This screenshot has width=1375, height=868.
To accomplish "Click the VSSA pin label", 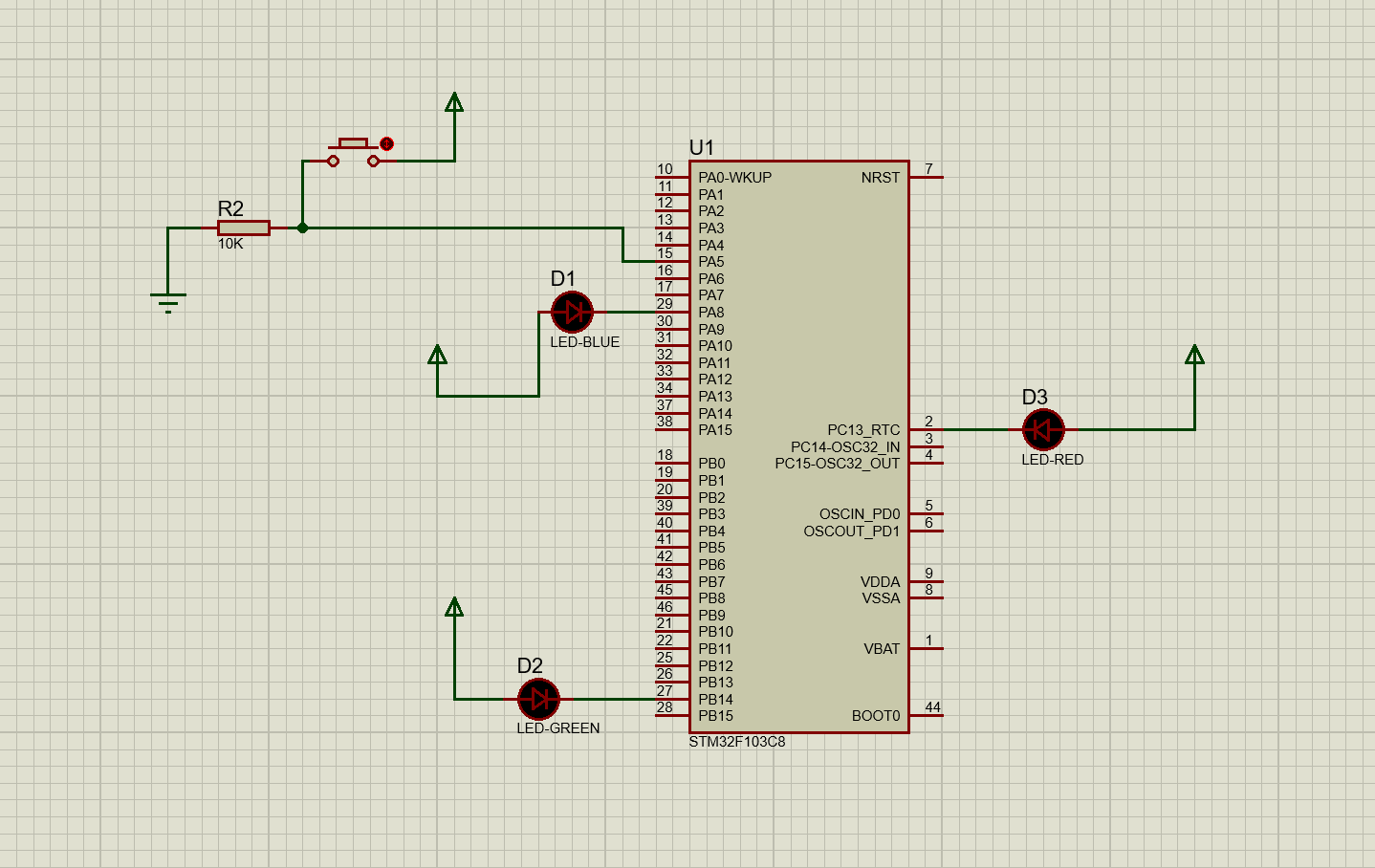I will (x=882, y=598).
